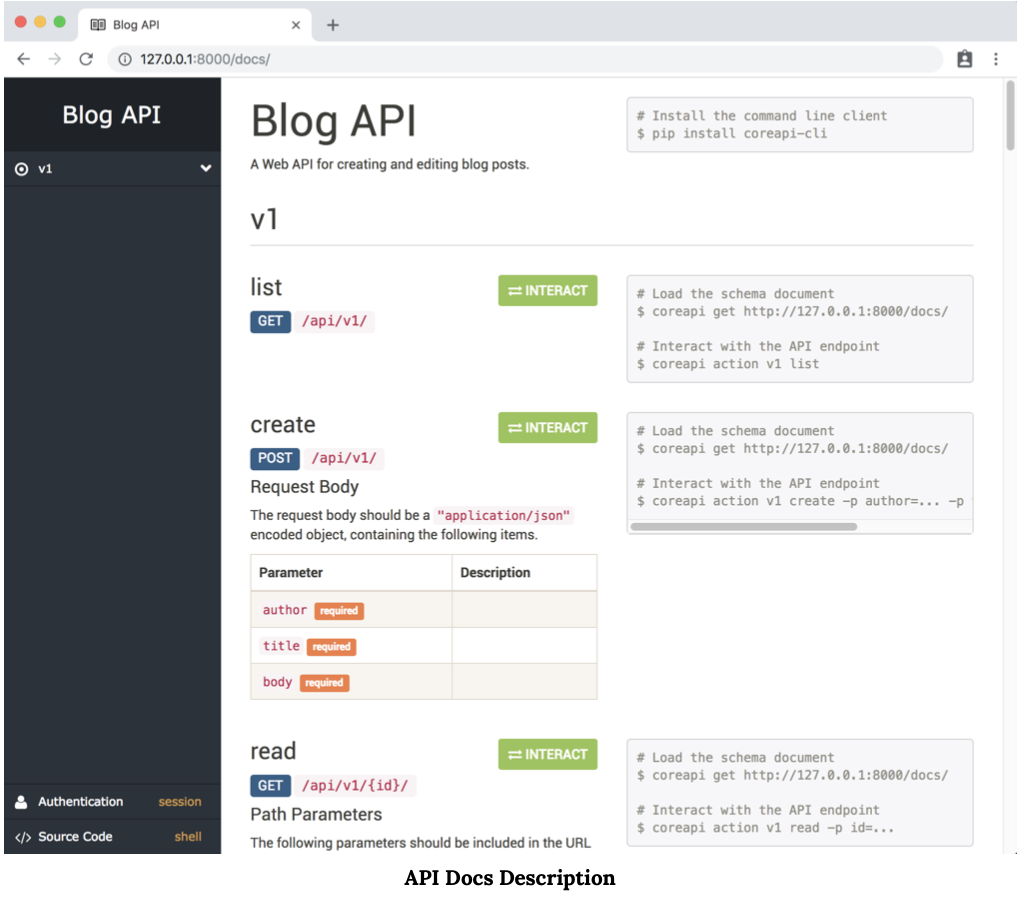The image size is (1018, 906).
Task: Click the browser forward arrow
Action: click(x=55, y=59)
